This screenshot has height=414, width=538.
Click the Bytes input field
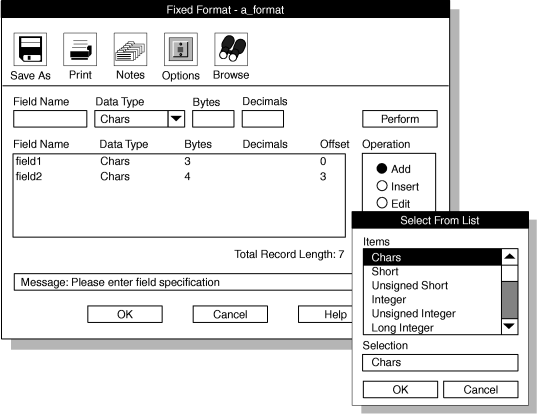(213, 119)
